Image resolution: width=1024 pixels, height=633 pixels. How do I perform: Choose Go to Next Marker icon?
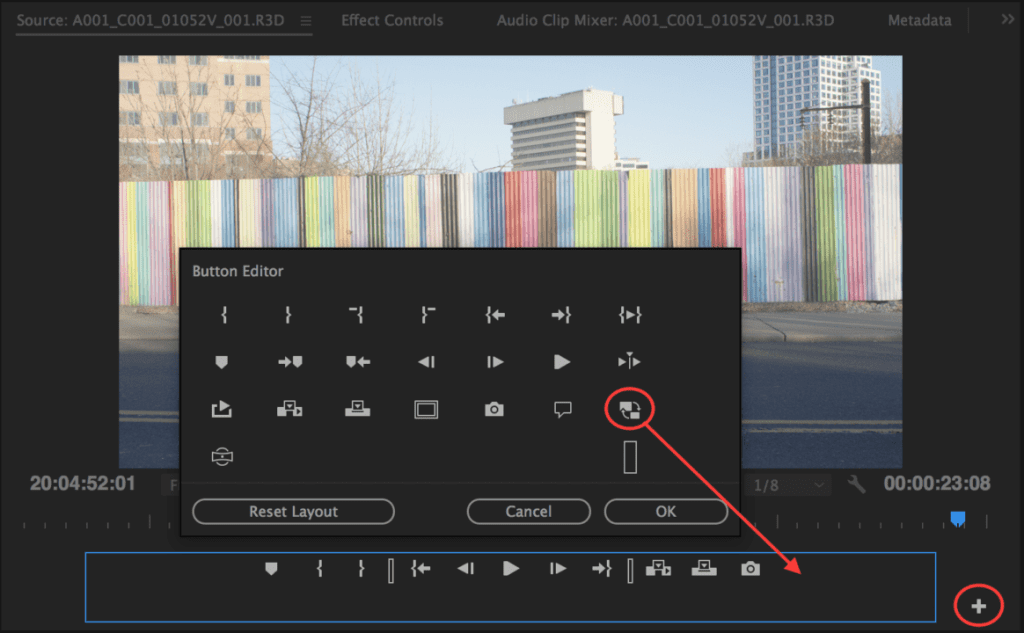(290, 362)
